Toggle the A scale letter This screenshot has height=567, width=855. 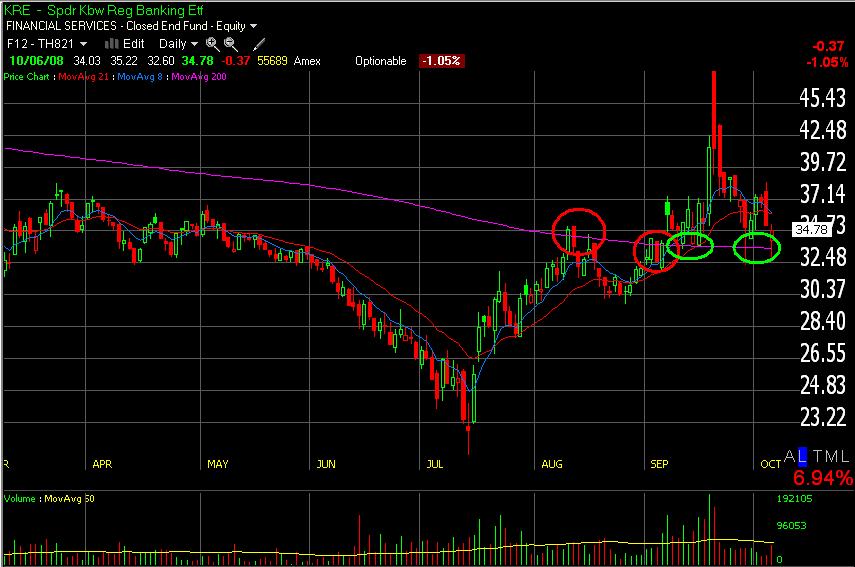click(x=790, y=456)
